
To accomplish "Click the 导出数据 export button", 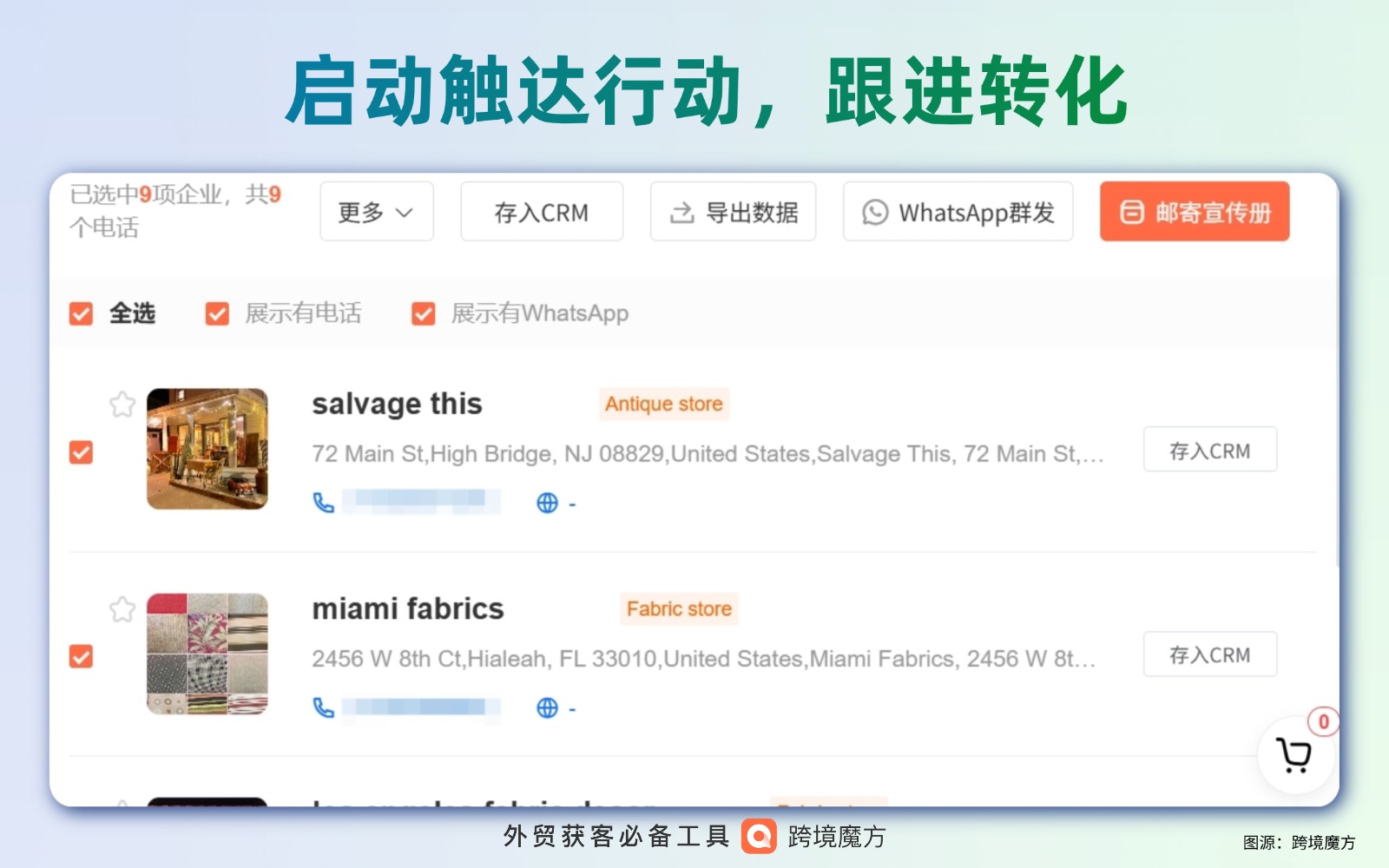I will point(733,212).
